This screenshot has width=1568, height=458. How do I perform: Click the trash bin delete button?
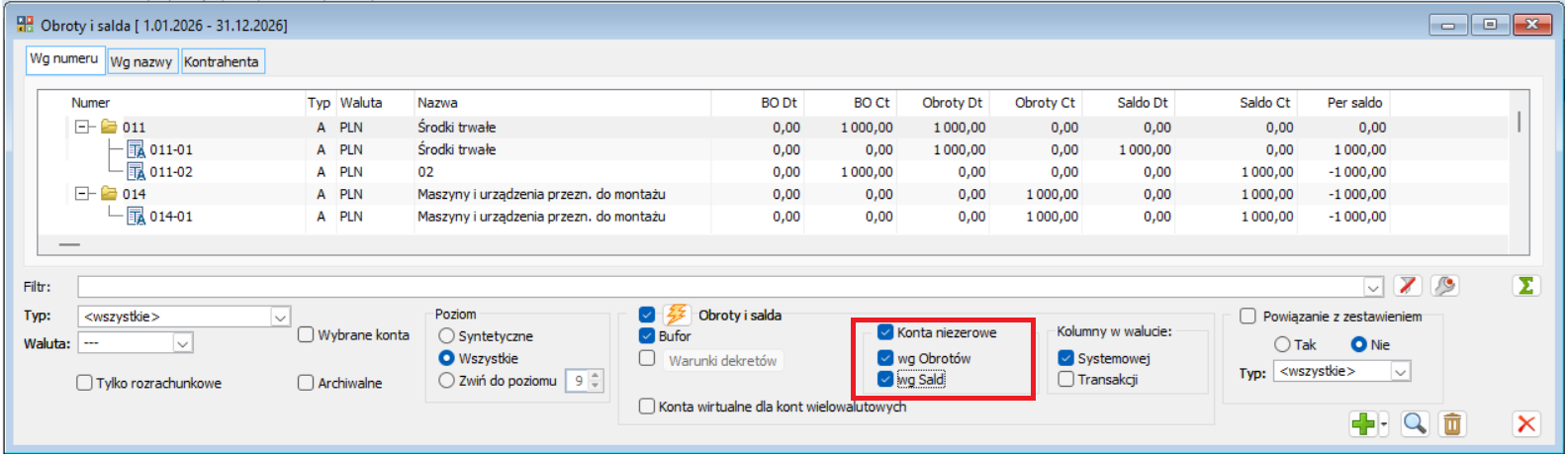(1452, 424)
